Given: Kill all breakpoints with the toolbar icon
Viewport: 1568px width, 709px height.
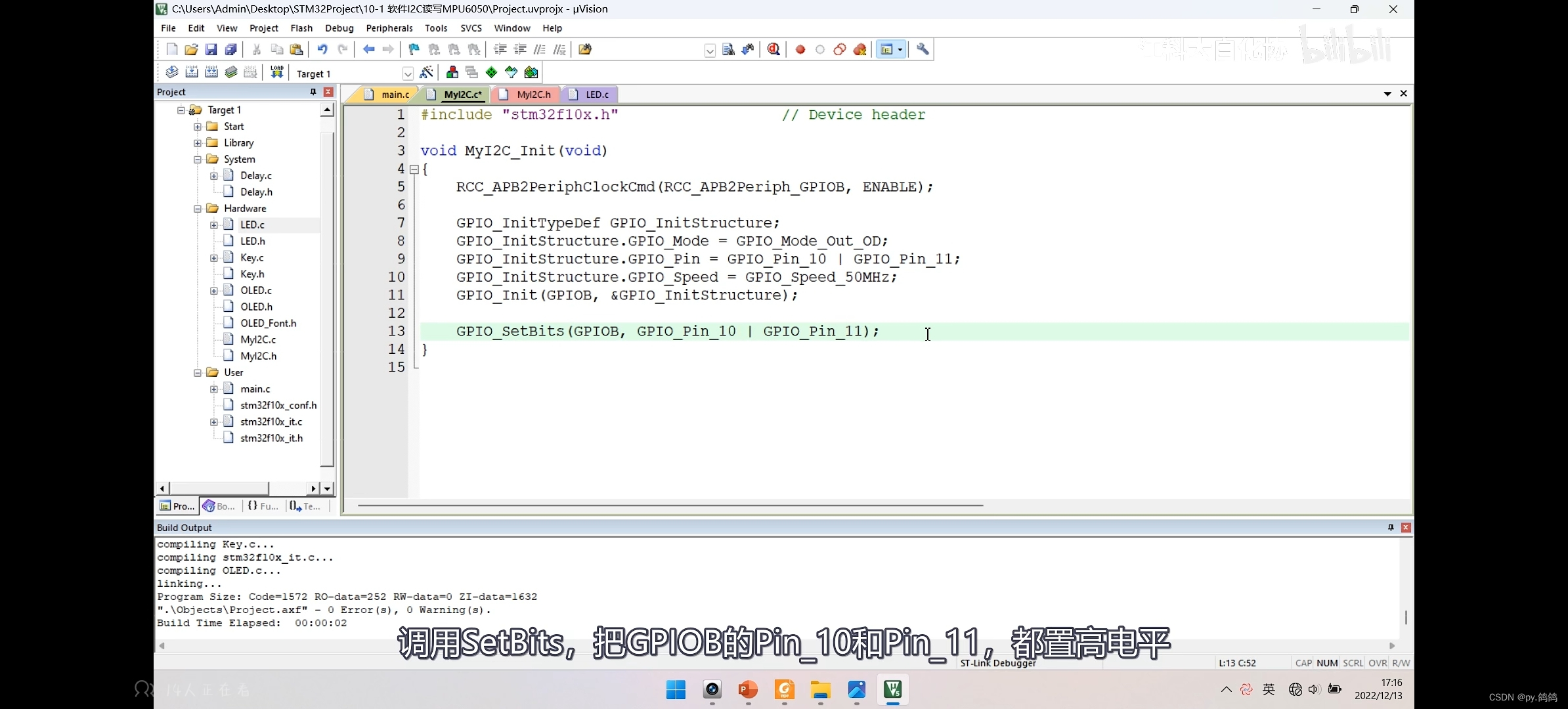Looking at the screenshot, I should [x=860, y=49].
